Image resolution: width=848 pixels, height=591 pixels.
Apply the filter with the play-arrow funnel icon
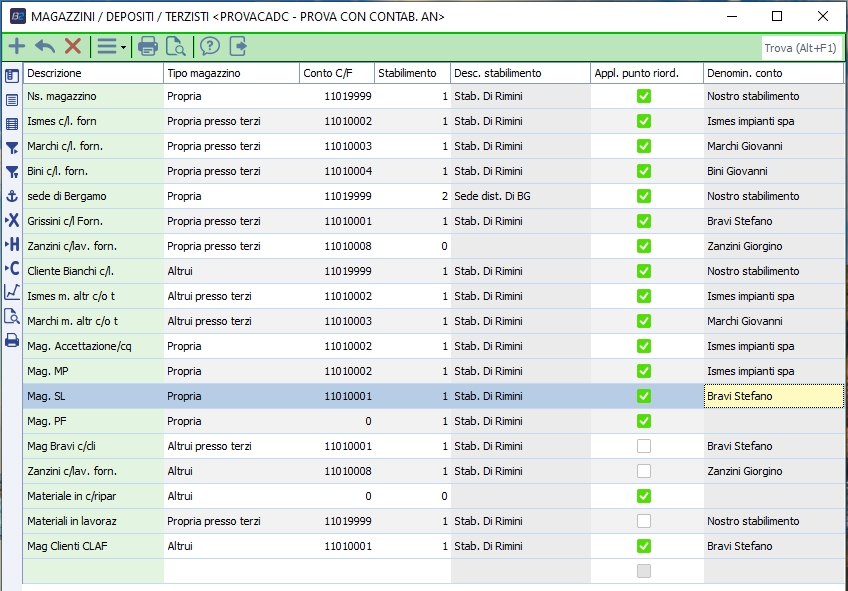(12, 148)
